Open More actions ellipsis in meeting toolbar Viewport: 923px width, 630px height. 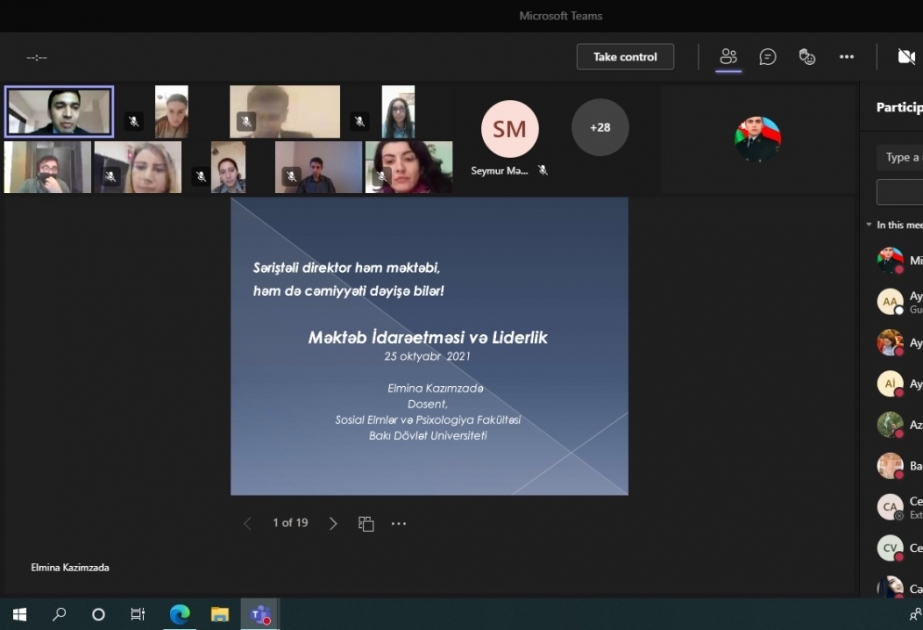point(846,57)
